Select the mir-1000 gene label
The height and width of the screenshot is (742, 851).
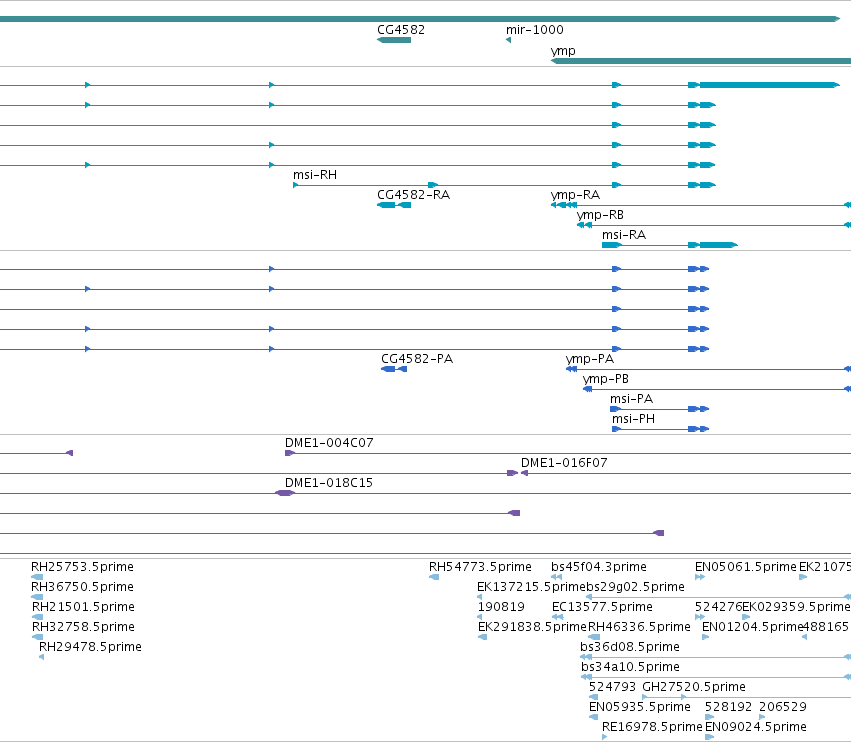535,30
